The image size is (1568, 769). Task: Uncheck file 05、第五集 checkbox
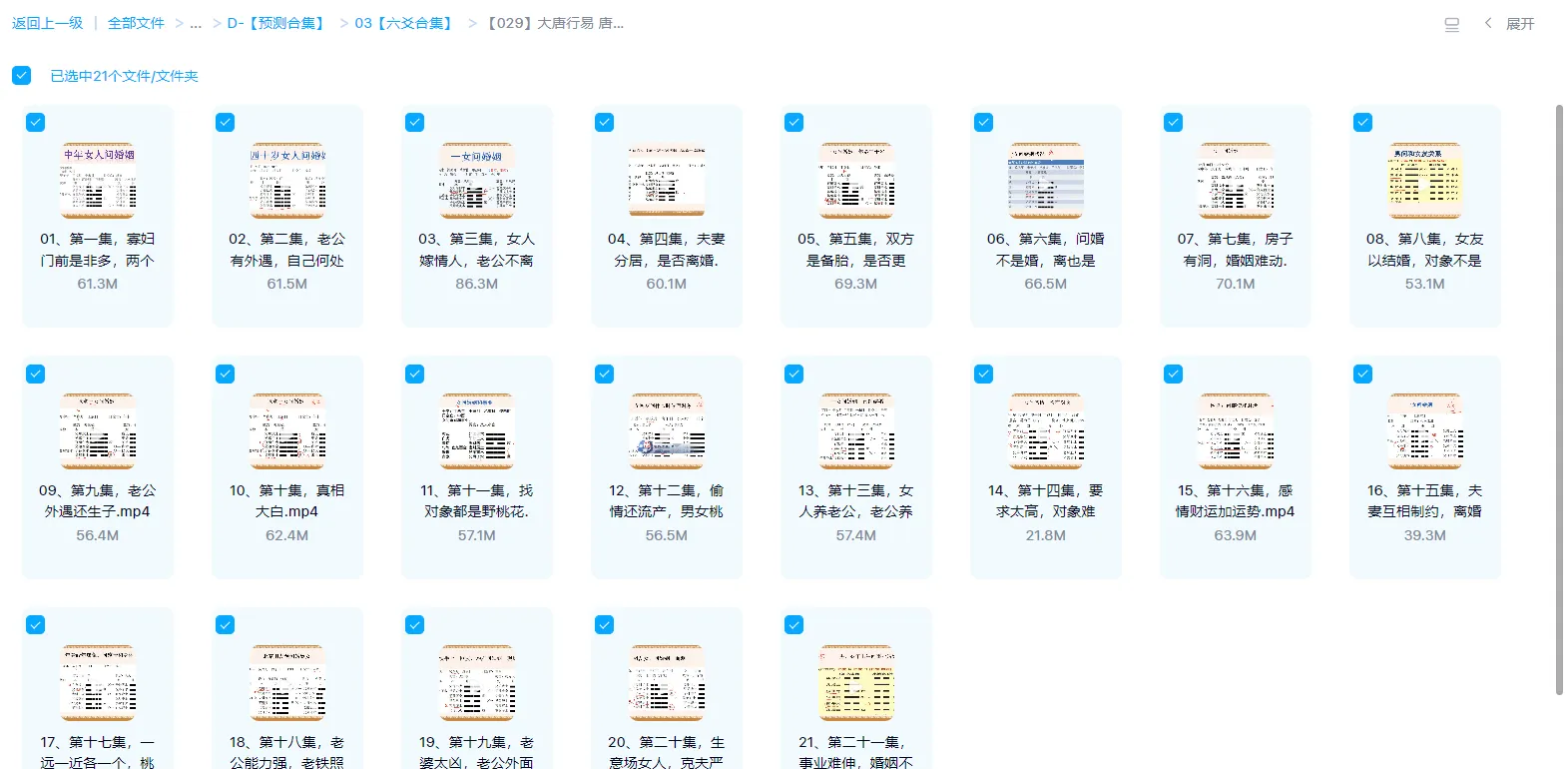pyautogui.click(x=794, y=122)
